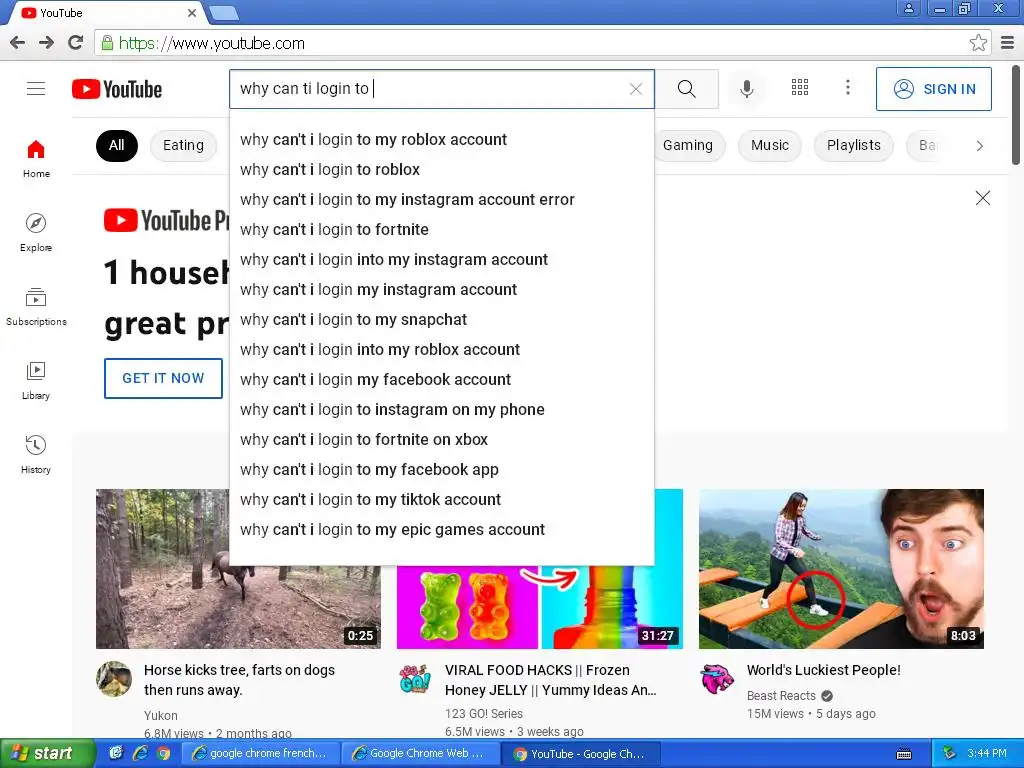
Task: Bookmark this page with the star icon
Action: pos(978,43)
